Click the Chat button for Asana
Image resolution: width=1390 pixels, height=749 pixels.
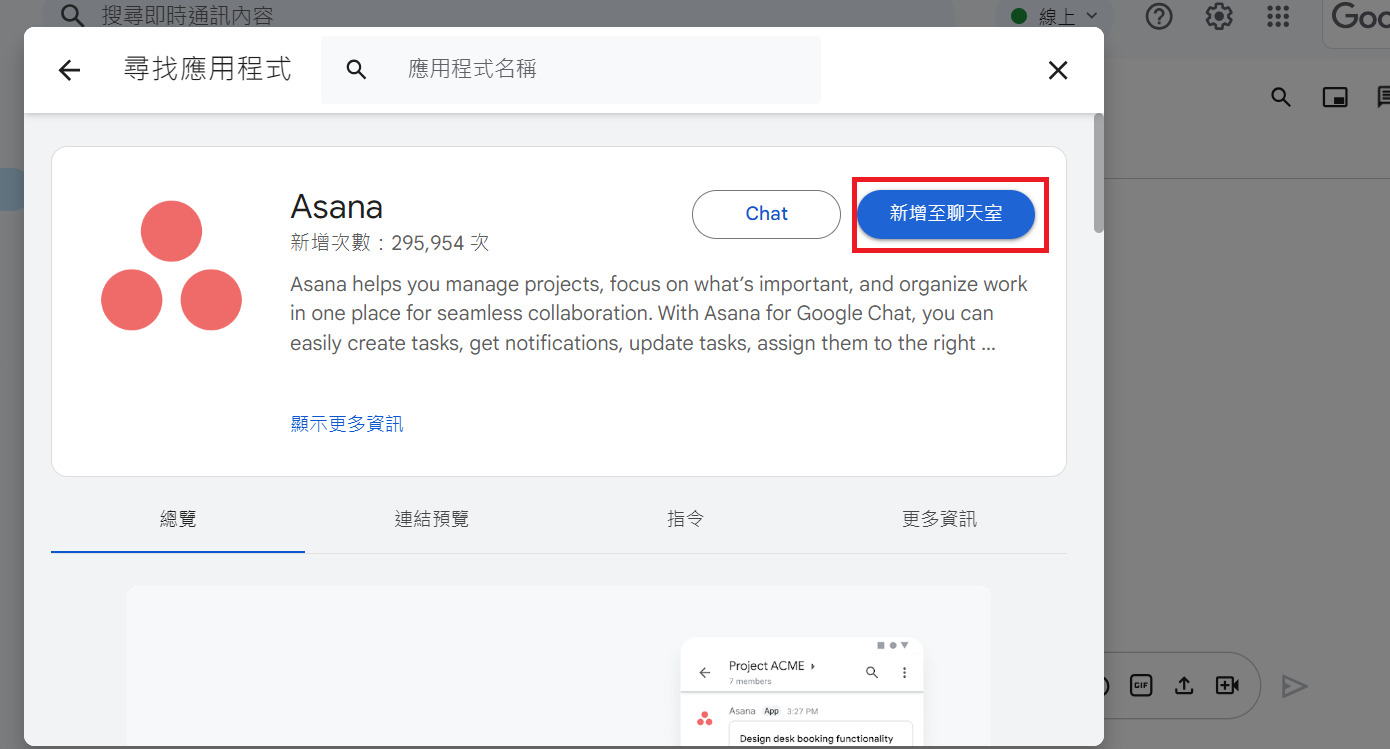pos(766,214)
